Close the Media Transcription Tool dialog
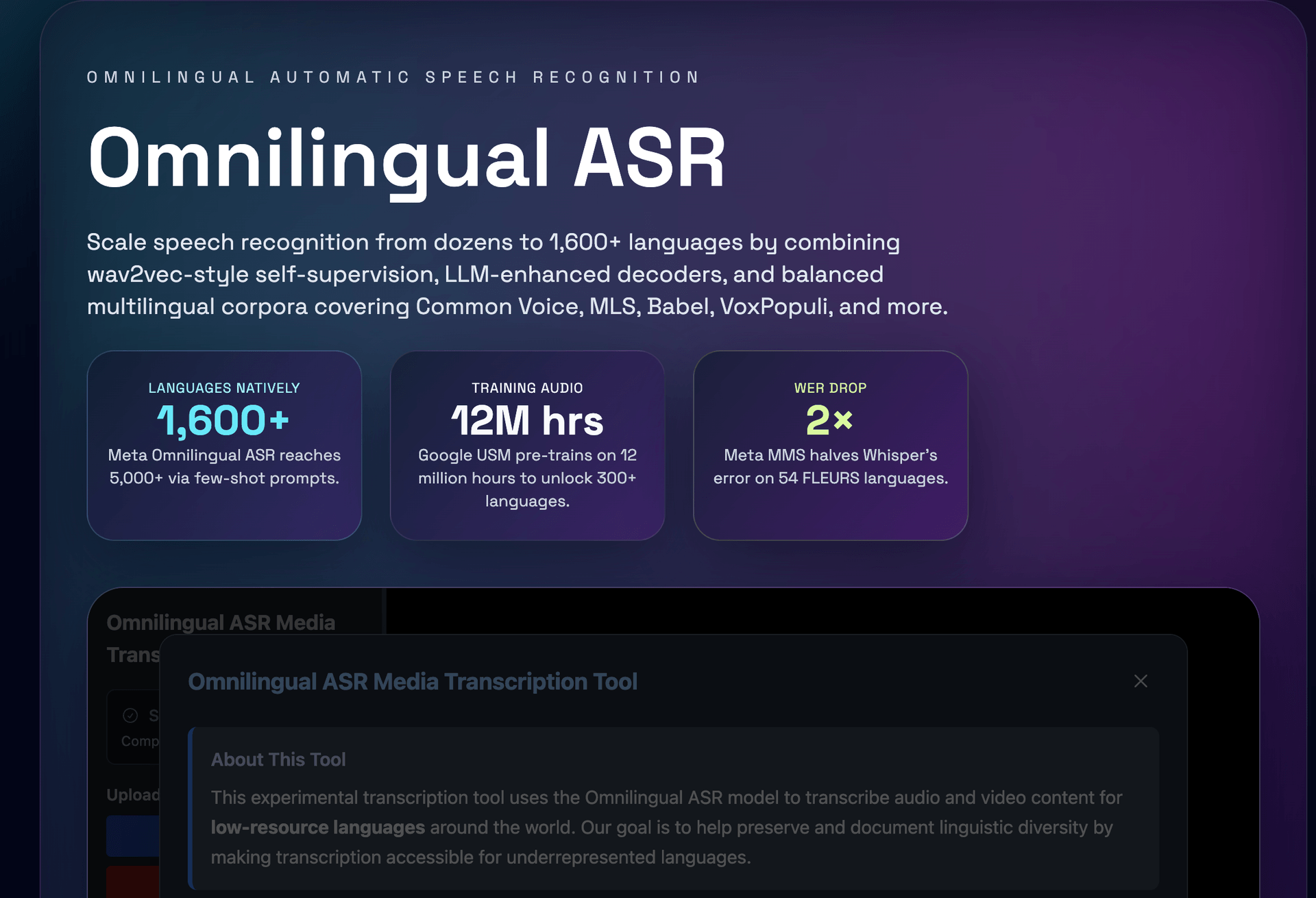Screen dimensions: 1316x898 (x=1141, y=681)
